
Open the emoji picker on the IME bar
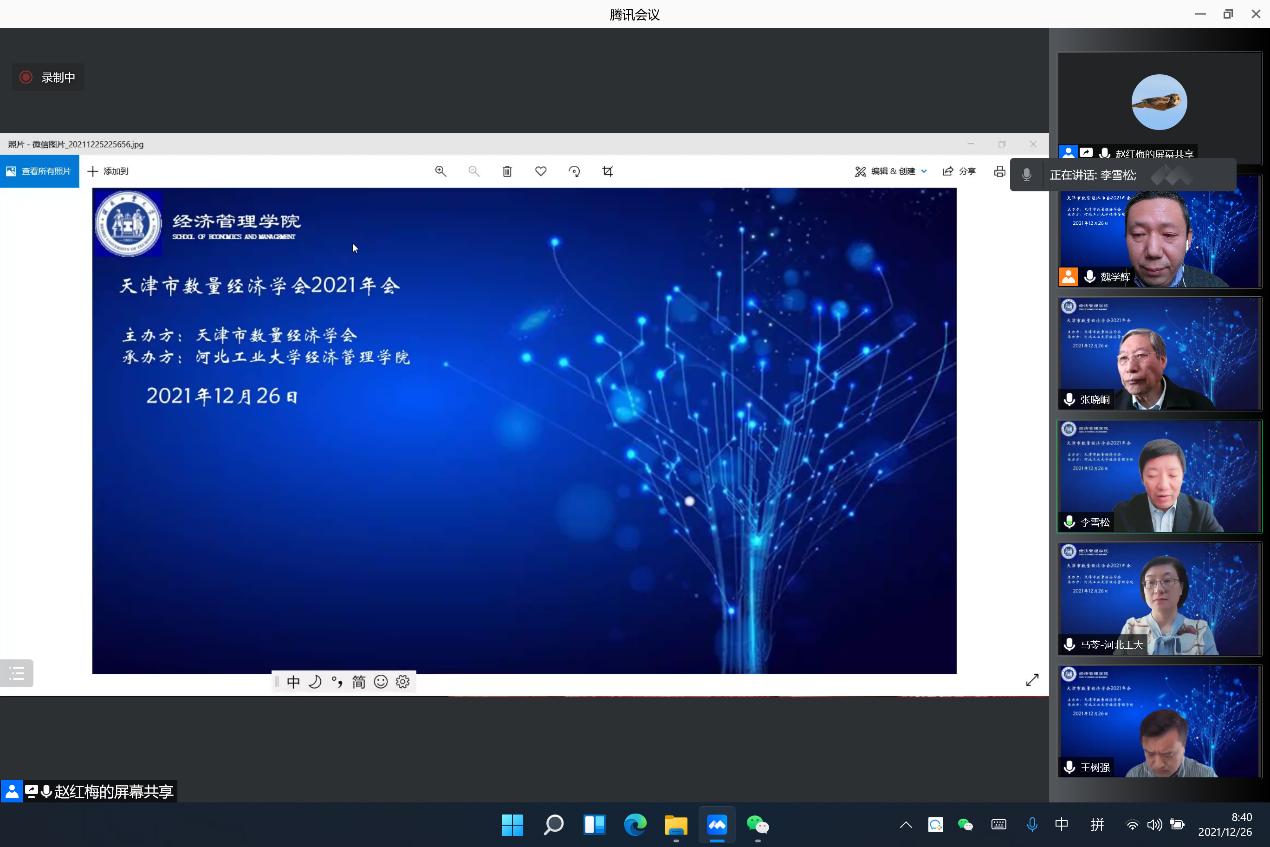[381, 681]
